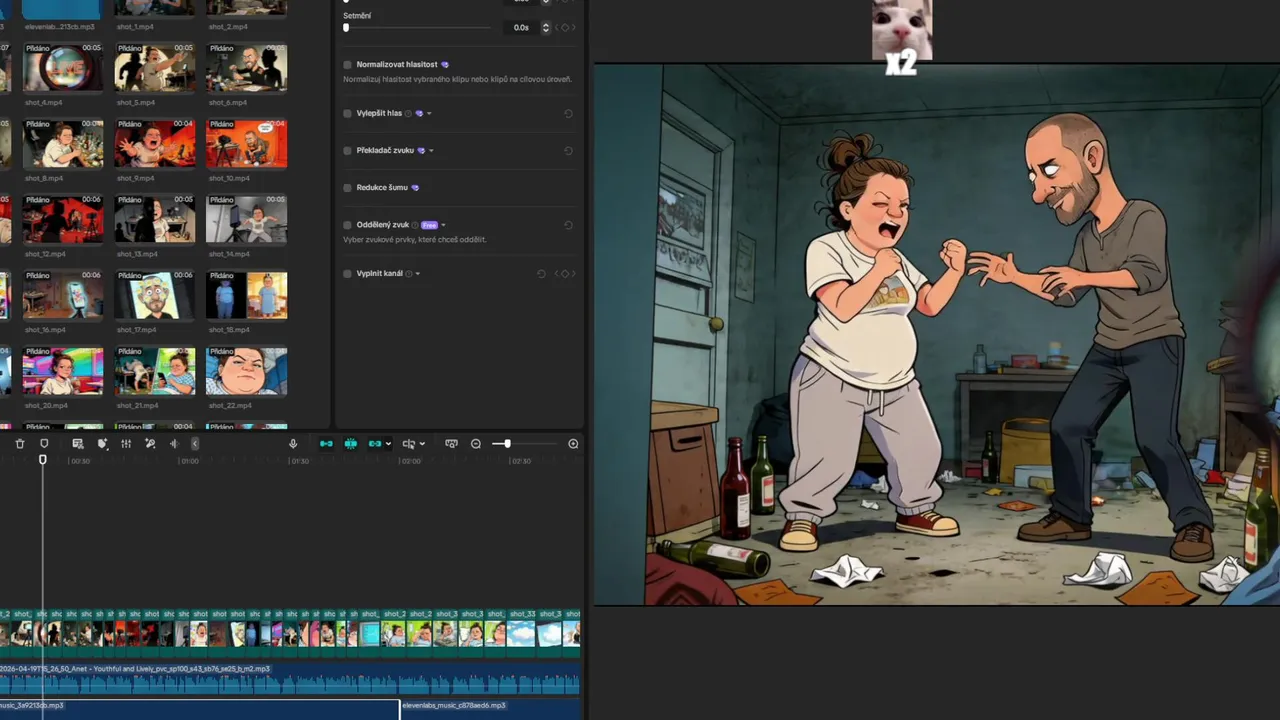Click the Free badge next to Oddělený zvuk

pos(429,225)
